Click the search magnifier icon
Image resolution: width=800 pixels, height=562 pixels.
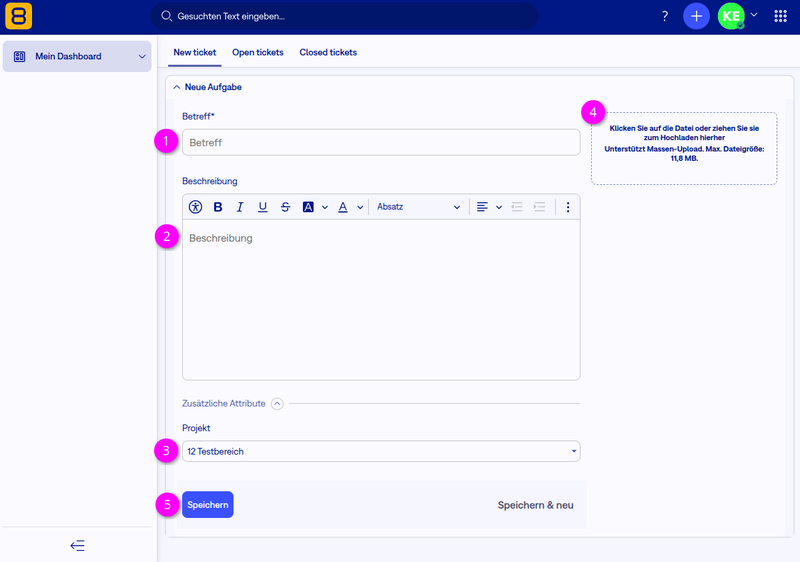tap(166, 16)
